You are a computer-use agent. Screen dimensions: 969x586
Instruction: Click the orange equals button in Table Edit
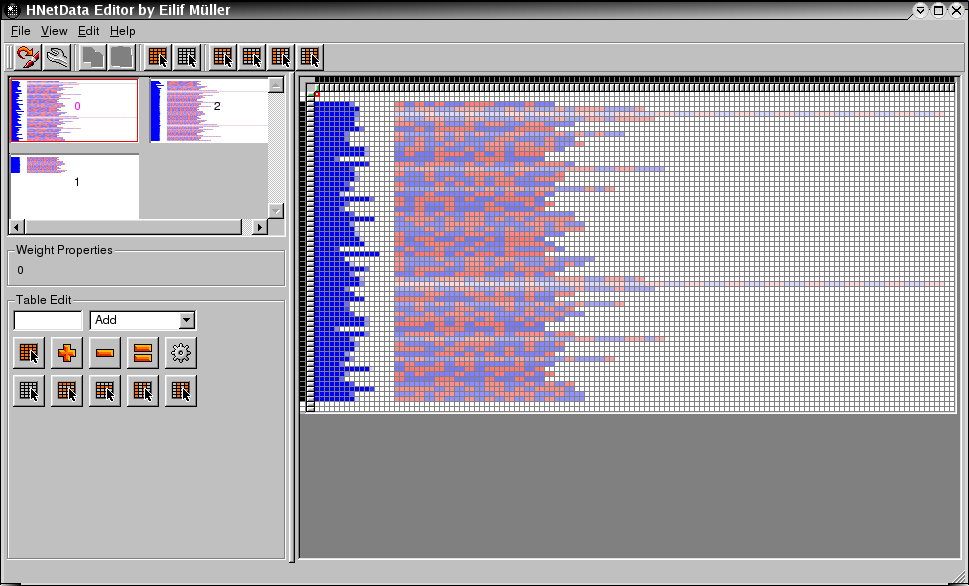pos(143,353)
